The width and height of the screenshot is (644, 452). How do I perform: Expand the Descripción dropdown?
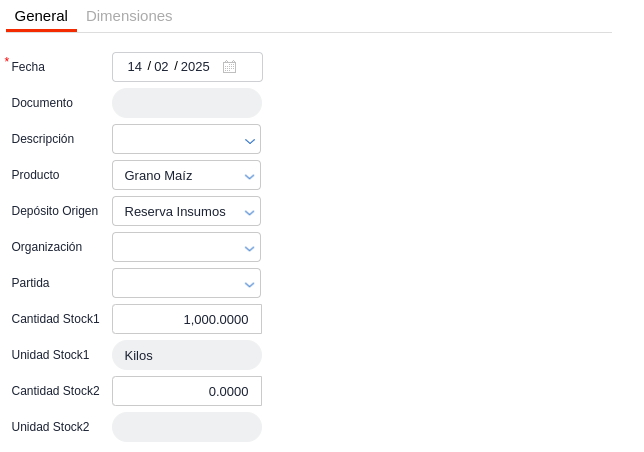click(x=249, y=140)
